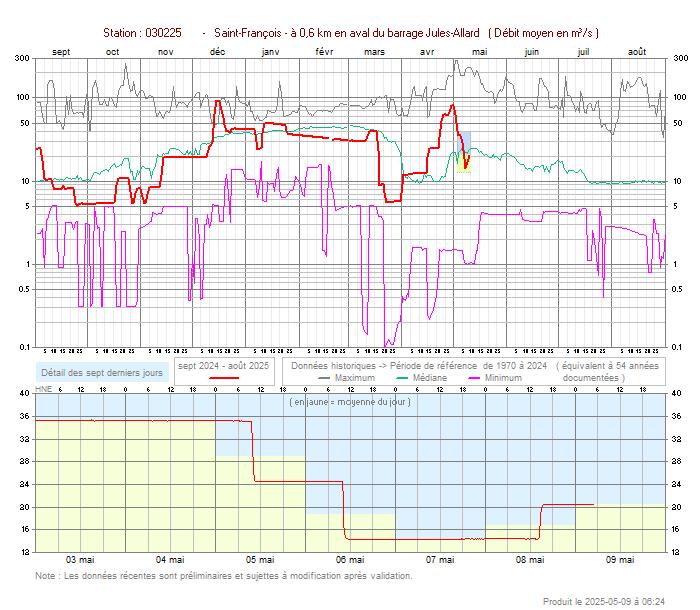The width and height of the screenshot is (700, 610).
Task: Click the '05 mai' date label
Action: [260, 560]
